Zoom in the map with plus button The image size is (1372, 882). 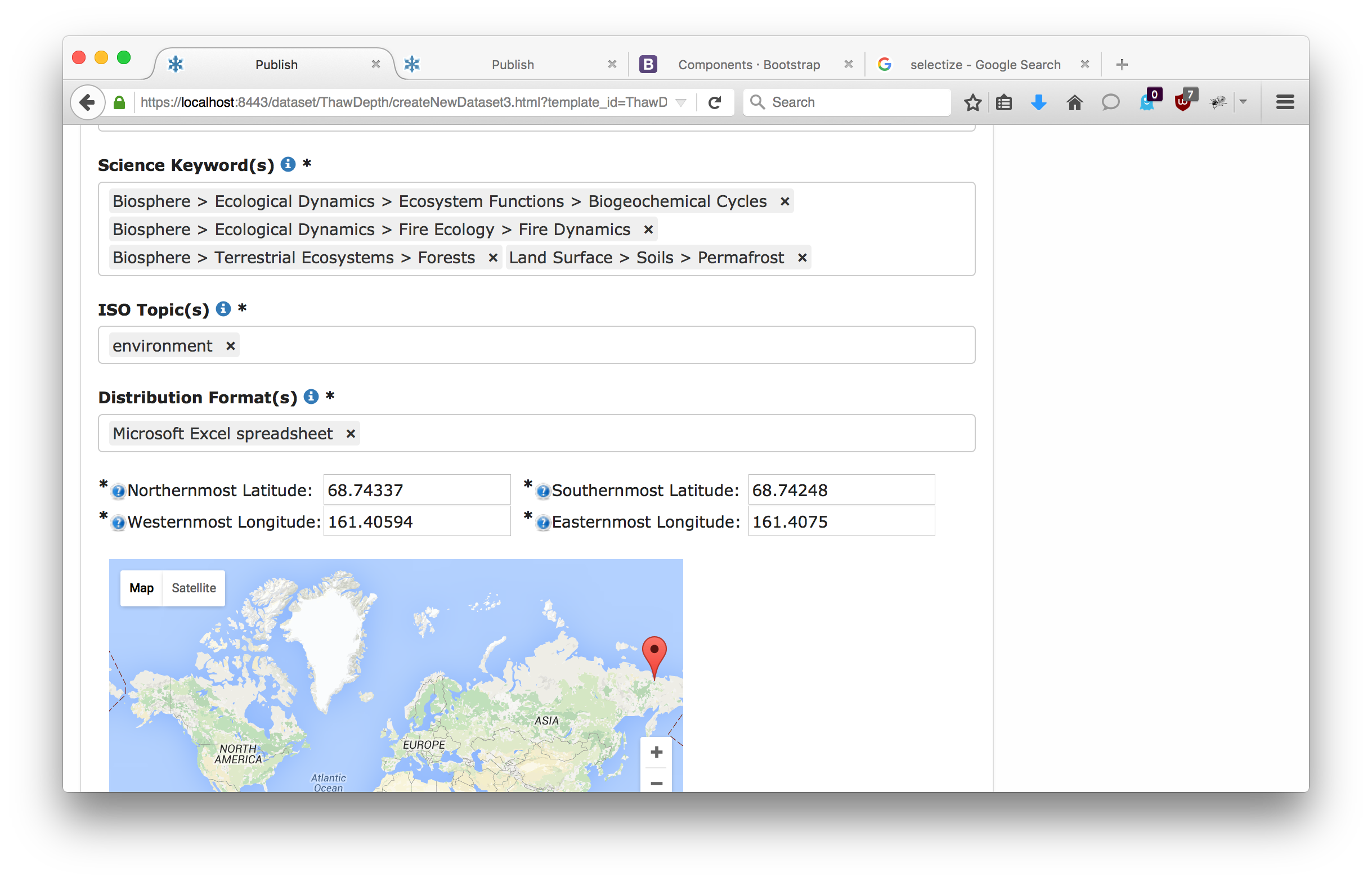(x=656, y=752)
